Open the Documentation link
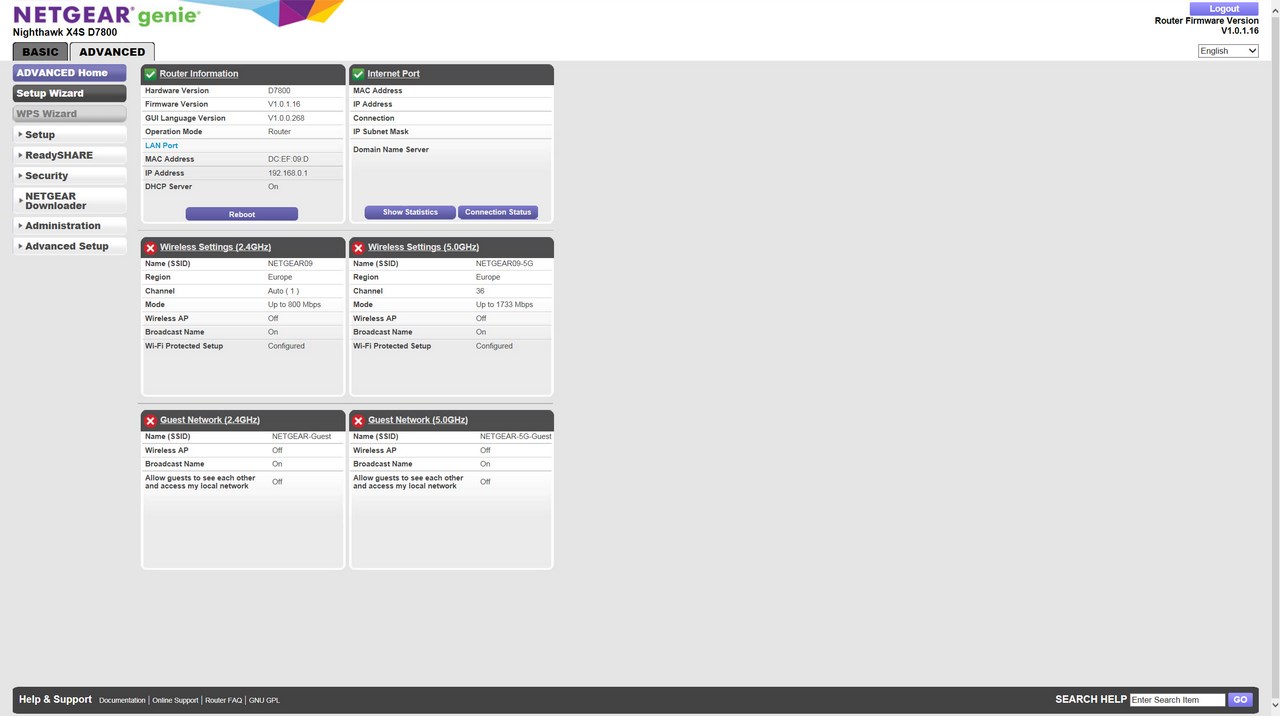Viewport: 1280px width, 716px height. coord(122,701)
